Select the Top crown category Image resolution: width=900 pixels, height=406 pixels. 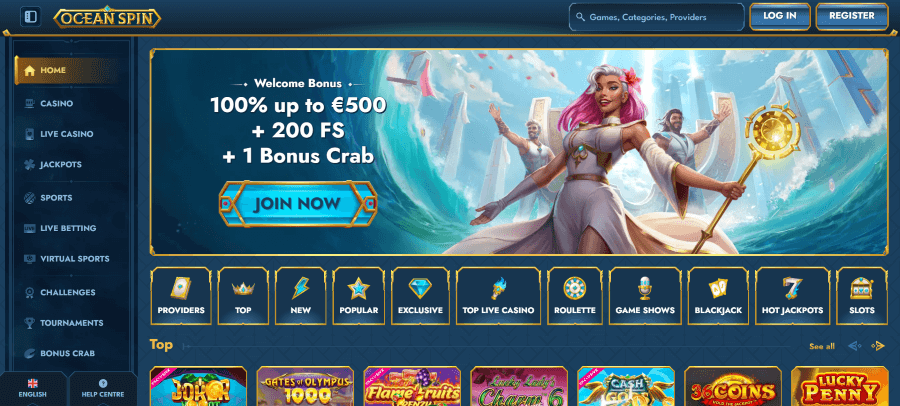pyautogui.click(x=243, y=296)
